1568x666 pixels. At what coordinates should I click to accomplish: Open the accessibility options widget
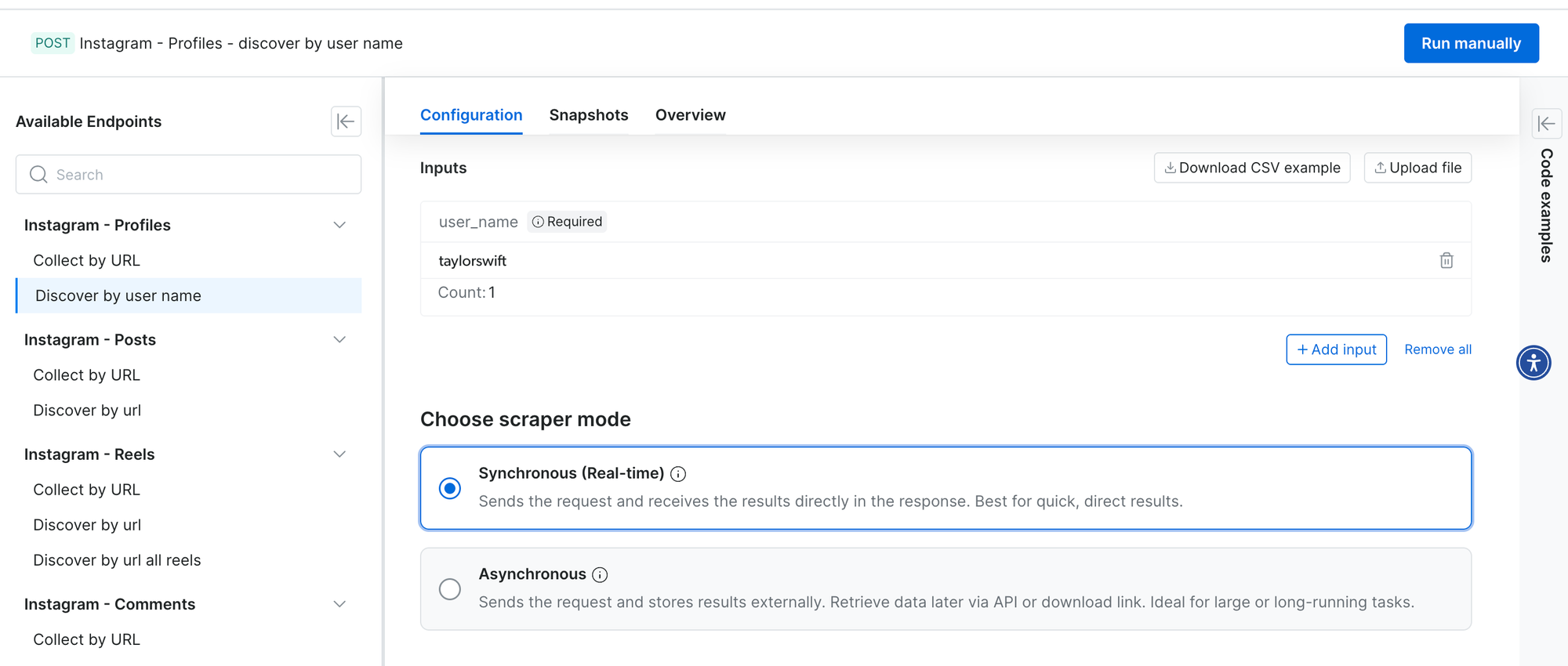(1534, 363)
